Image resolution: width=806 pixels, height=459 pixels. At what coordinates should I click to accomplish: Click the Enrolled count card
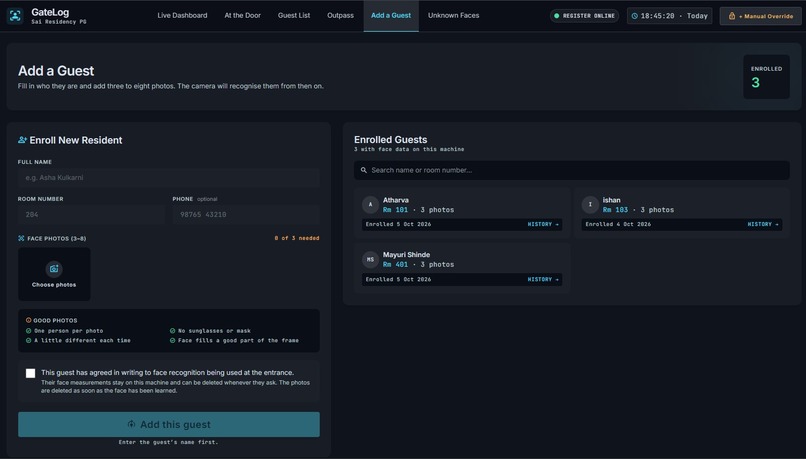[766, 77]
